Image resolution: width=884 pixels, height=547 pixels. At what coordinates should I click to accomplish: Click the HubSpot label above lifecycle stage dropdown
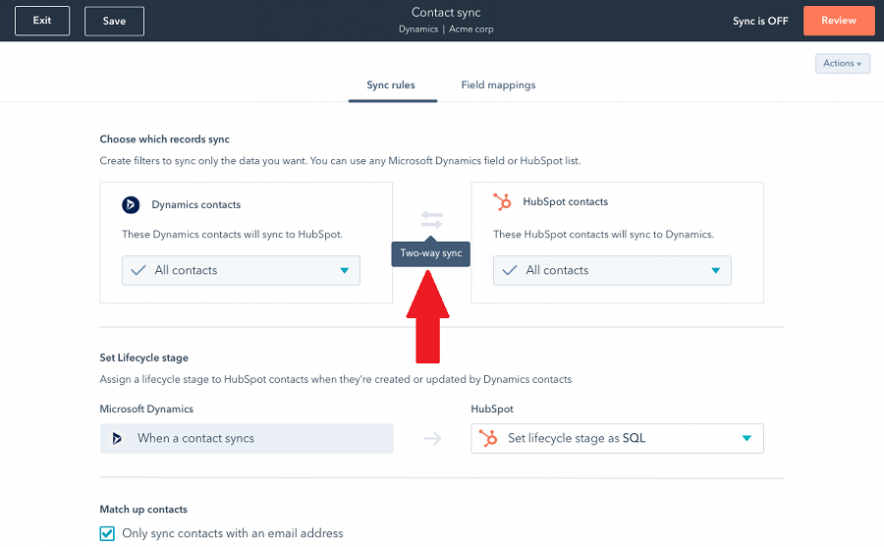(492, 409)
